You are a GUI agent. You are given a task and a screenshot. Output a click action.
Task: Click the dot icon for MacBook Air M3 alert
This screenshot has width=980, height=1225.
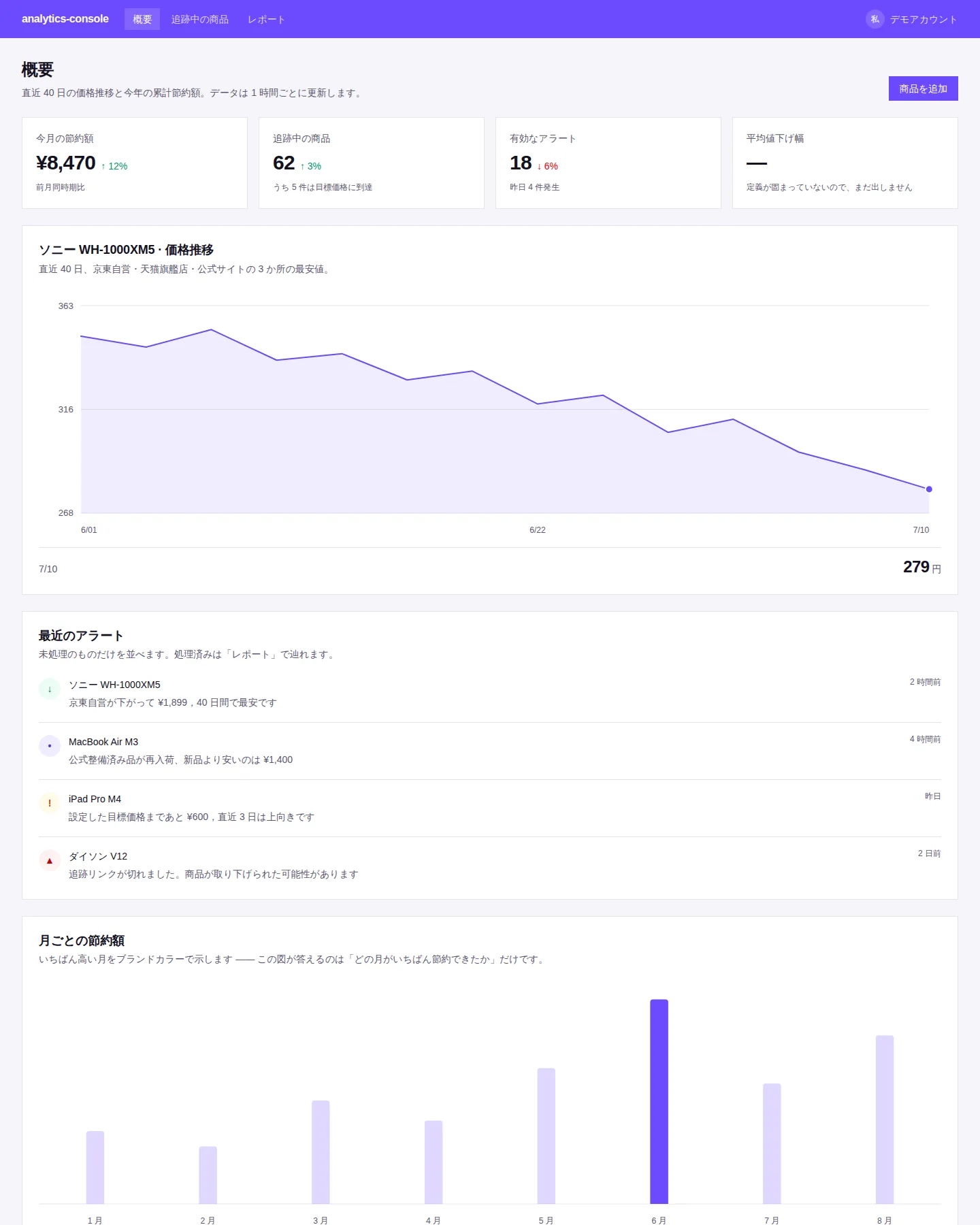50,746
